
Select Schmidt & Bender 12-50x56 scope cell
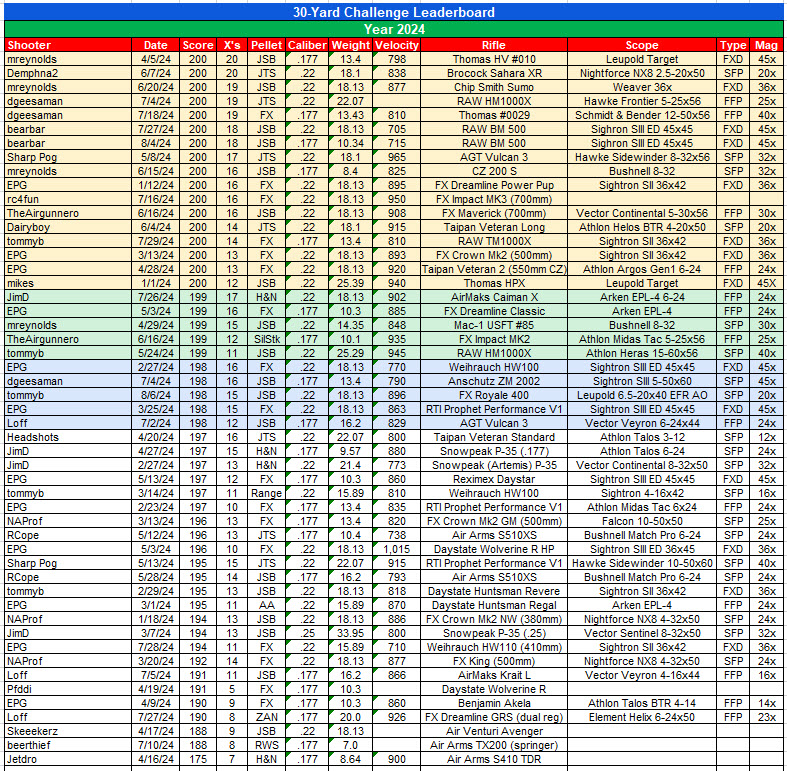[x=642, y=115]
